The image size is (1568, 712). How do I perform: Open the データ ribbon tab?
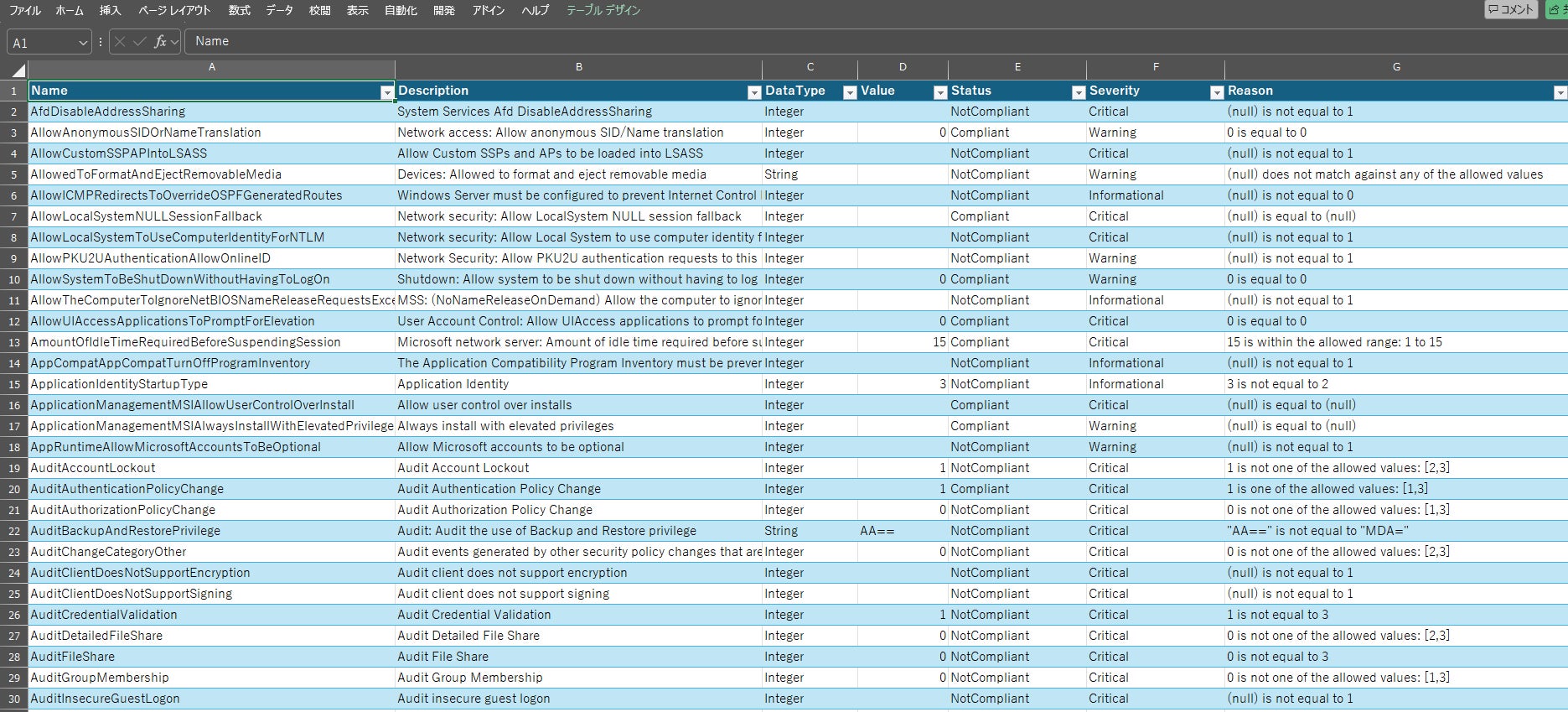coord(279,11)
